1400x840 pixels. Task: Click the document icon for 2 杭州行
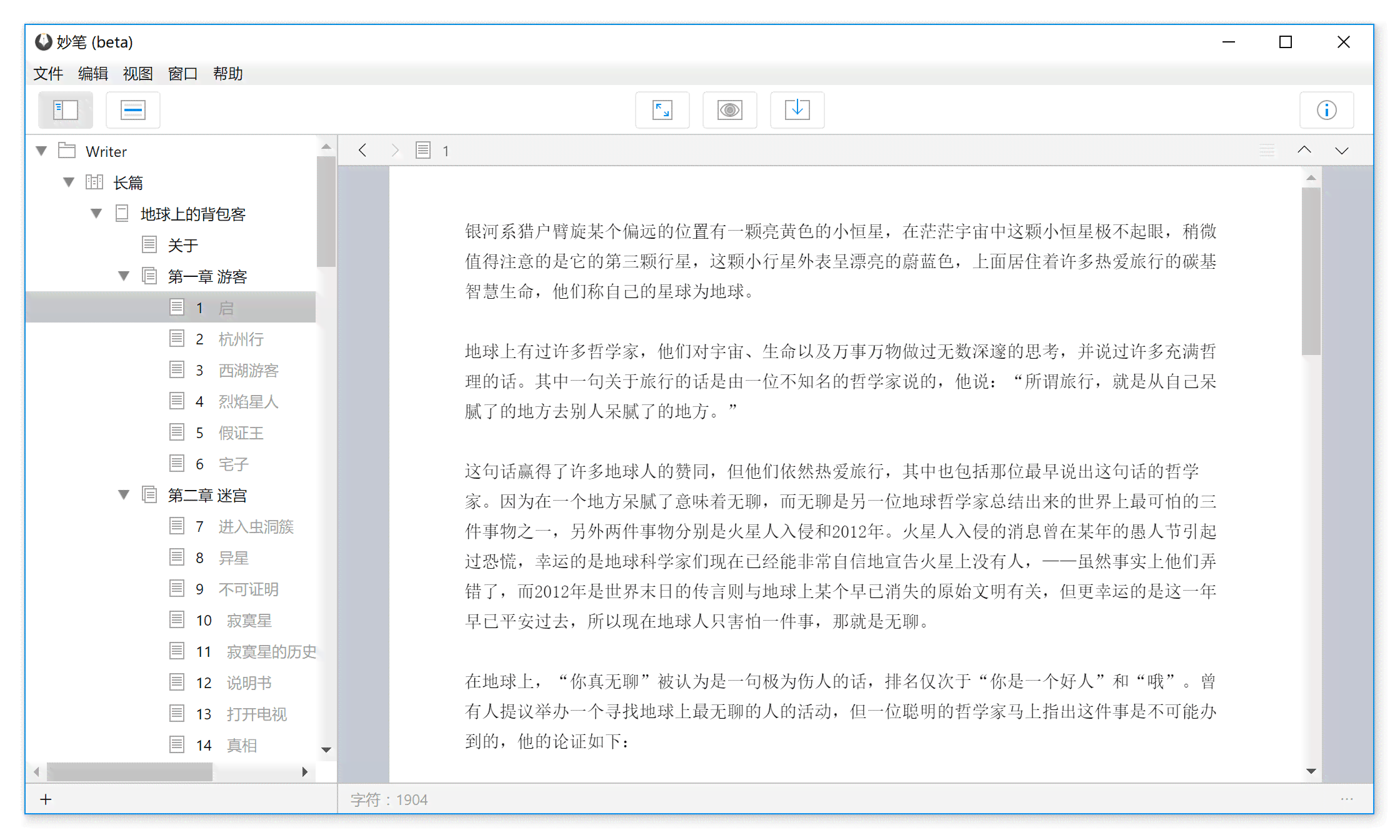(x=177, y=338)
